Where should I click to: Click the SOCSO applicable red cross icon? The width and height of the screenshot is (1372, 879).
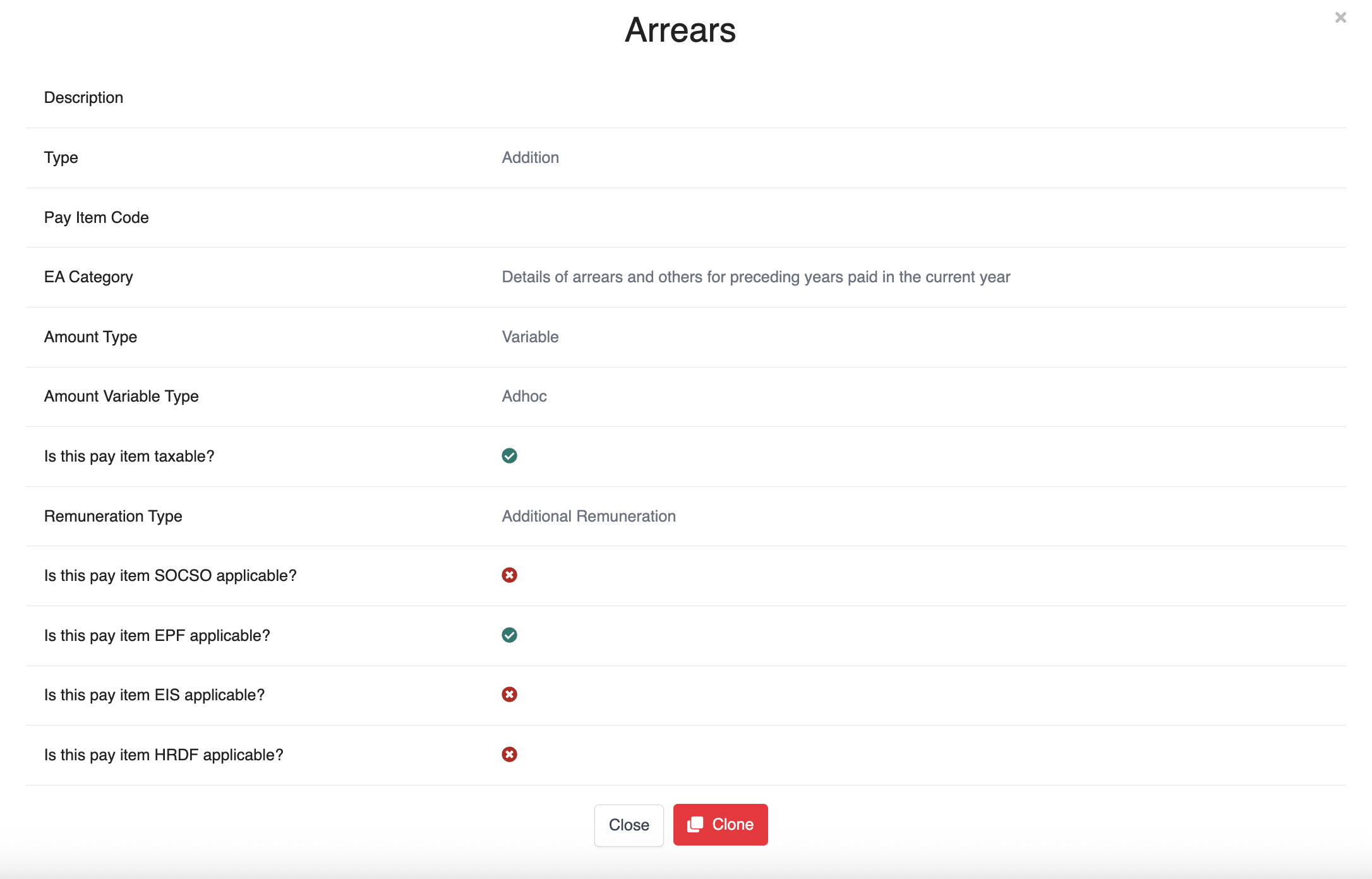point(509,575)
